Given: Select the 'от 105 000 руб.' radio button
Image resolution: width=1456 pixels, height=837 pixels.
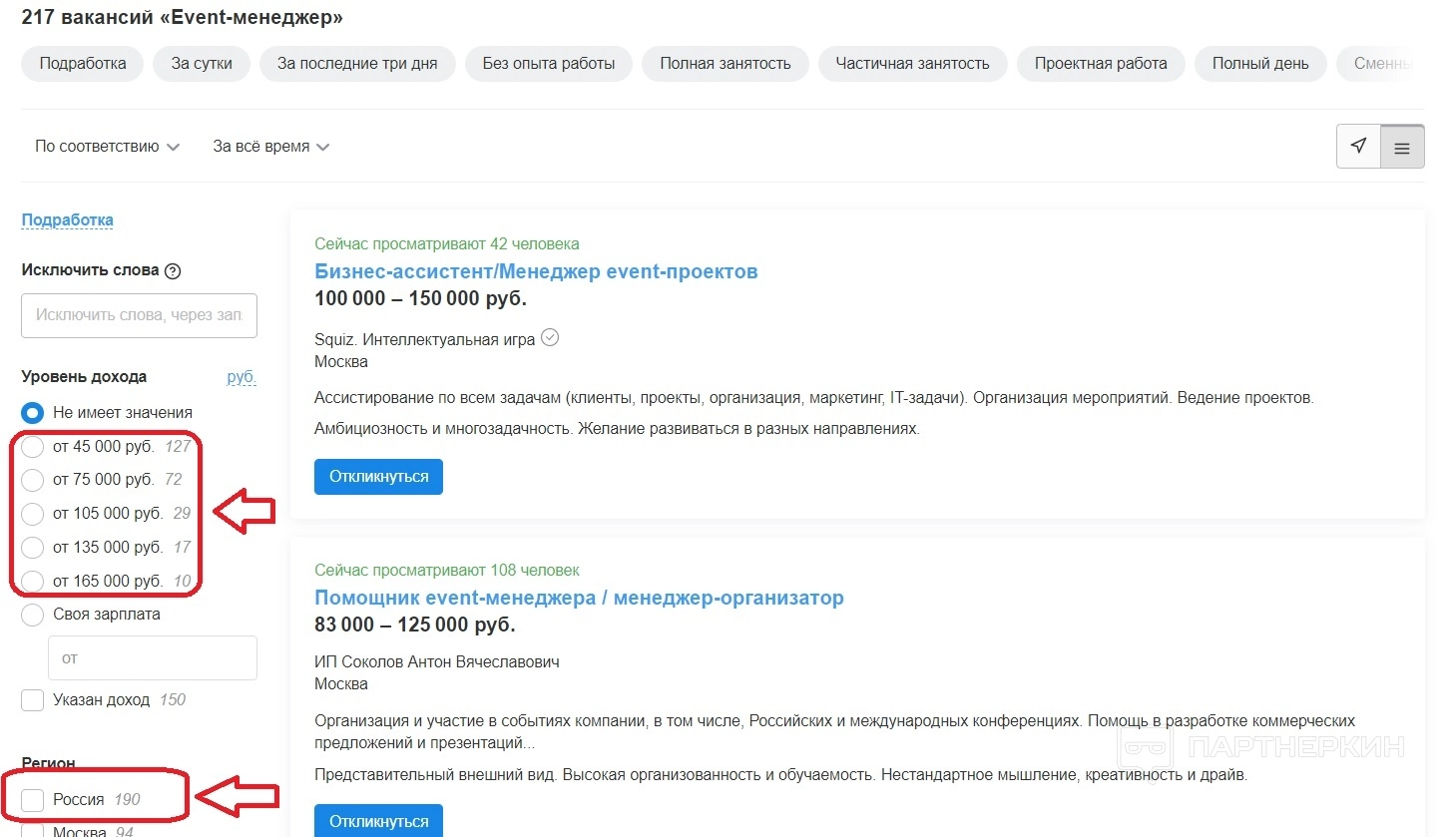Looking at the screenshot, I should point(33,514).
